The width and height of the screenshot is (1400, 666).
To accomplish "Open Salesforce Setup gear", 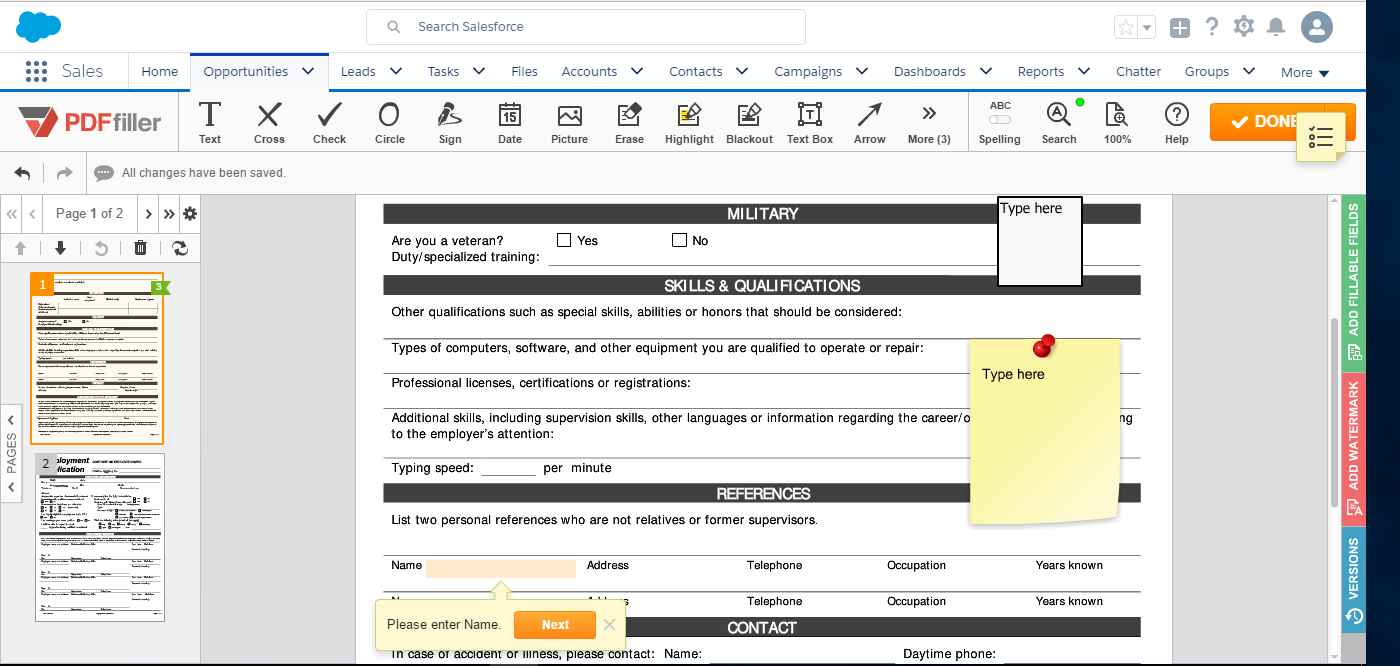I will 1244,27.
